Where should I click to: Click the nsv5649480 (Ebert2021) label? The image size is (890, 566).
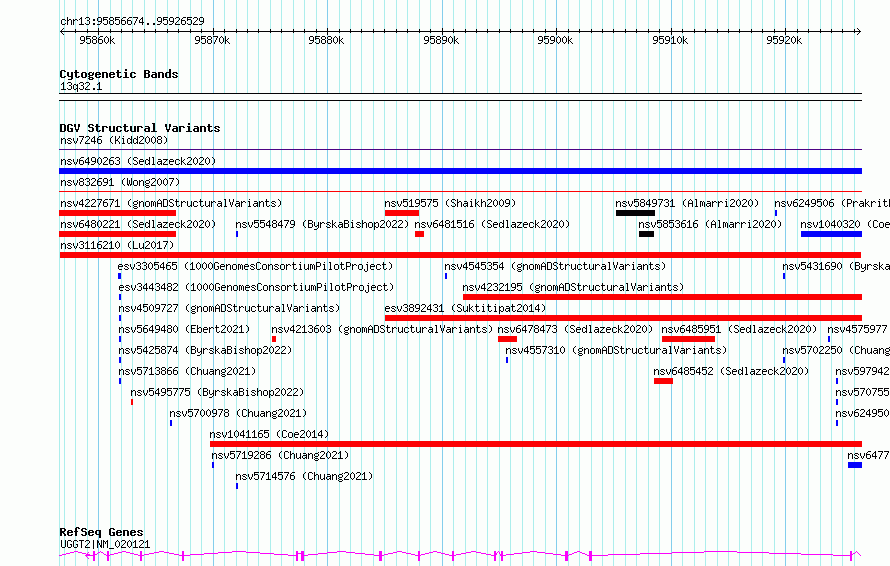click(184, 329)
